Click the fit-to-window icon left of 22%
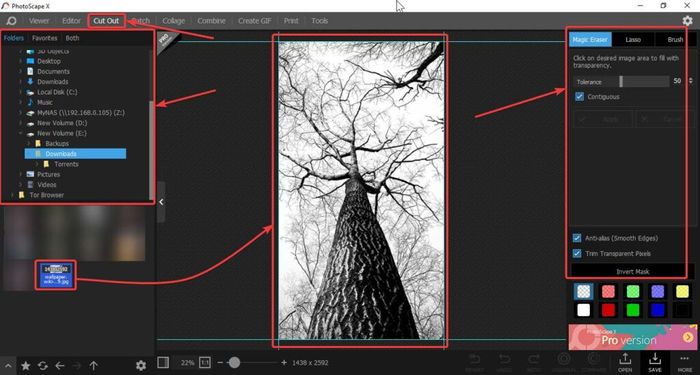This screenshot has width=700, height=375. 163,362
